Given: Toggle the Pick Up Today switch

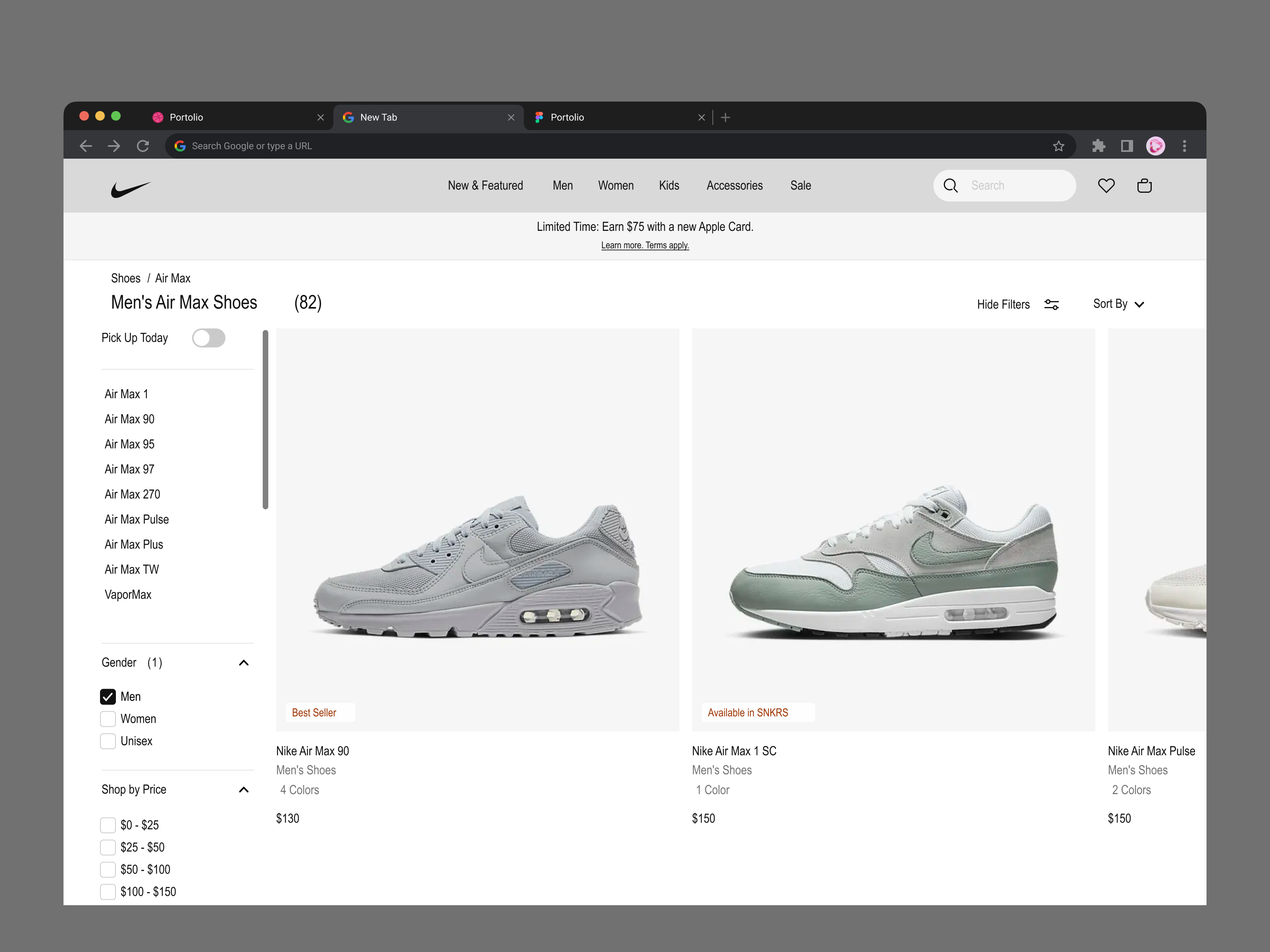Looking at the screenshot, I should click(208, 338).
